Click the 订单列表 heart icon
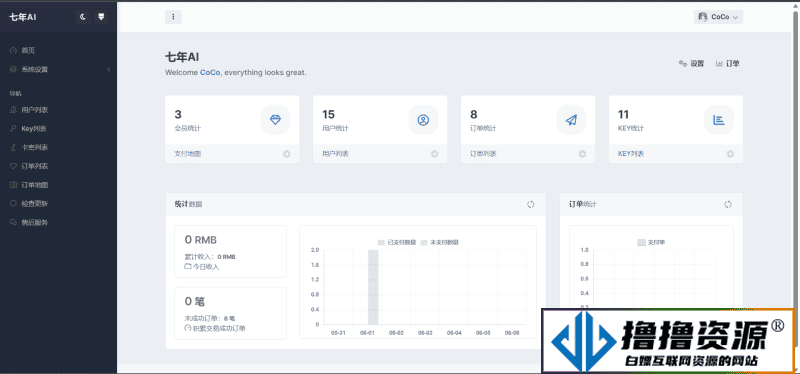The height and width of the screenshot is (374, 800). 13,166
